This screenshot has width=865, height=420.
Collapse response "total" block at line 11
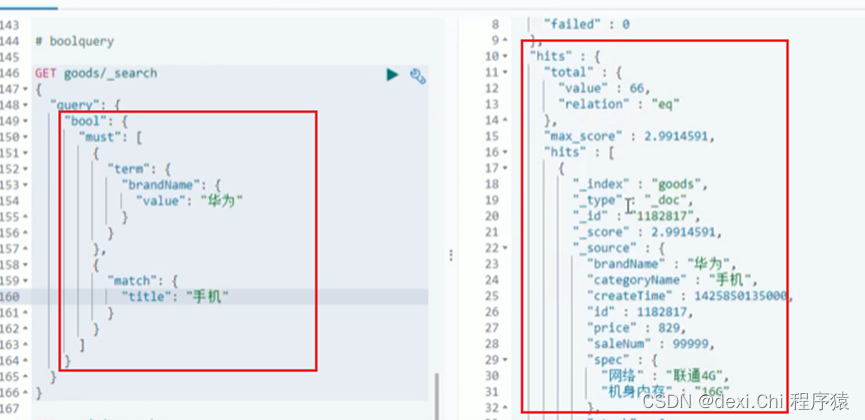505,72
